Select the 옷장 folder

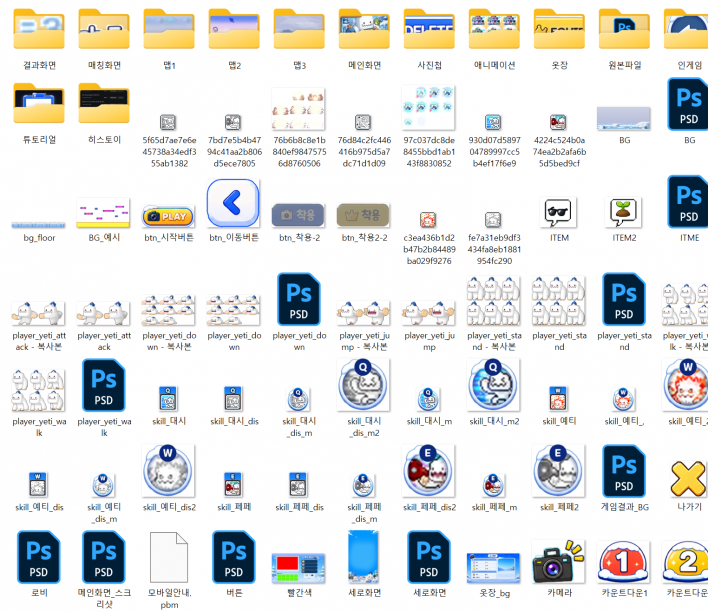(x=559, y=29)
